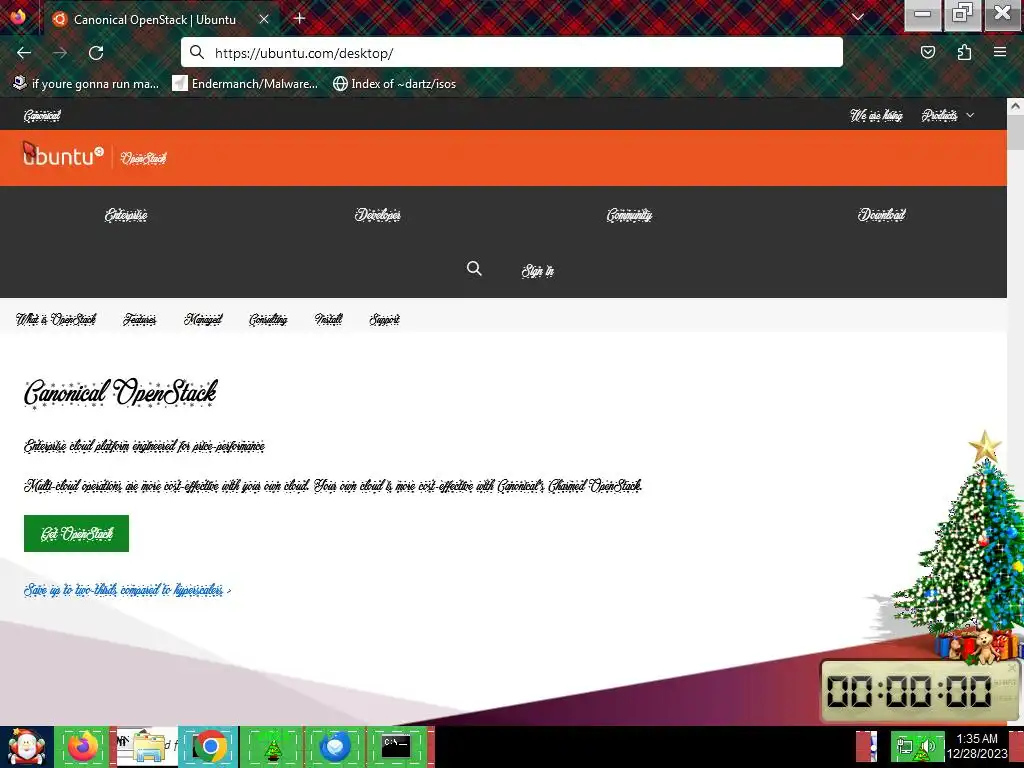The width and height of the screenshot is (1024, 768).
Task: Open the Santa Start button
Action: pos(26,747)
